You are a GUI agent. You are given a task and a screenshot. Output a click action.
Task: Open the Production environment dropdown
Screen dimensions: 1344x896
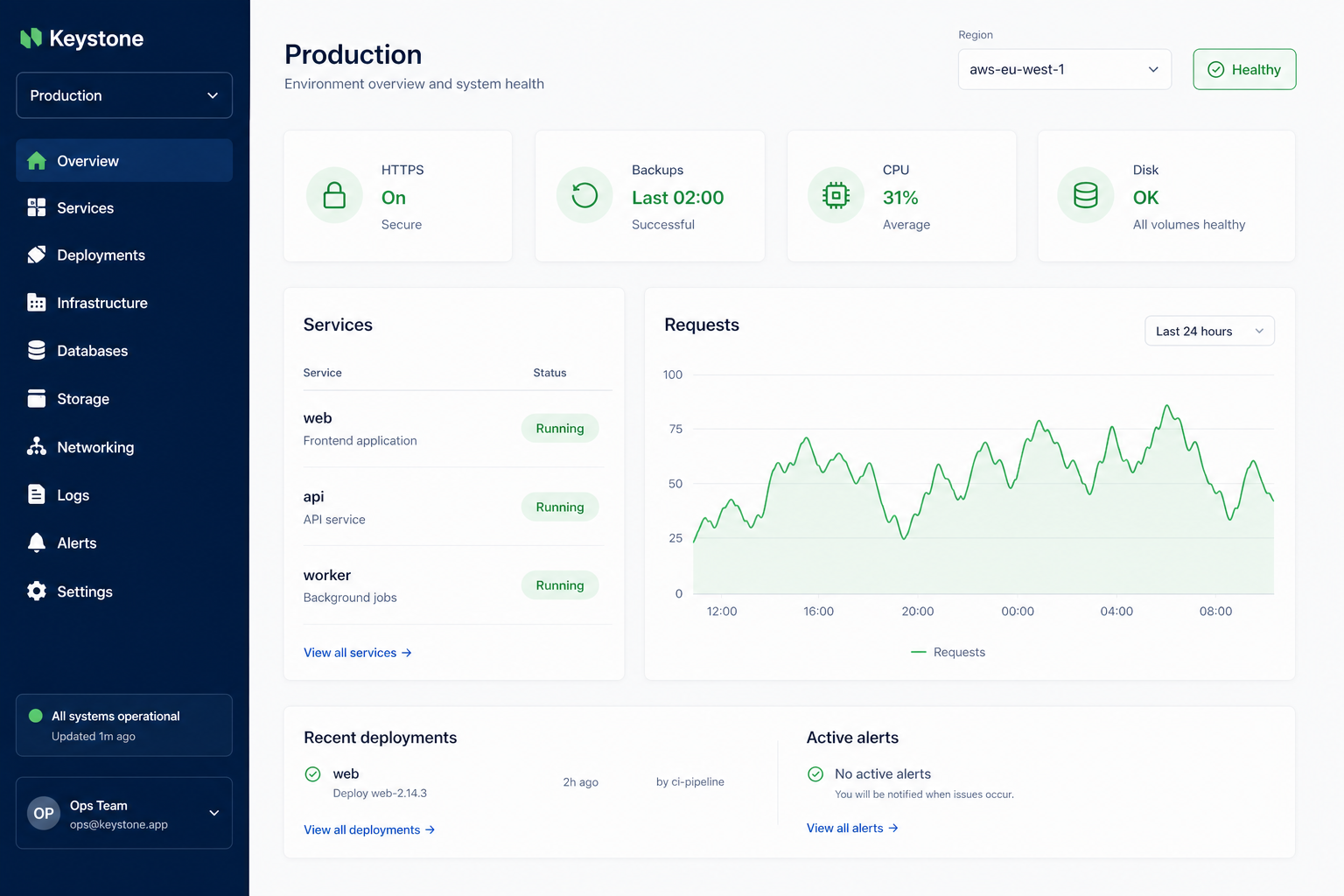124,95
